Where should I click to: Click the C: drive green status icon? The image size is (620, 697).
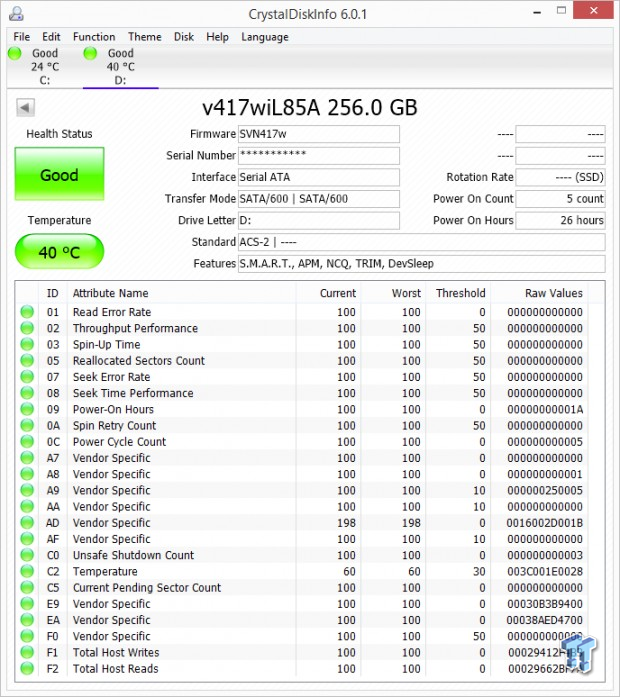[x=15, y=53]
